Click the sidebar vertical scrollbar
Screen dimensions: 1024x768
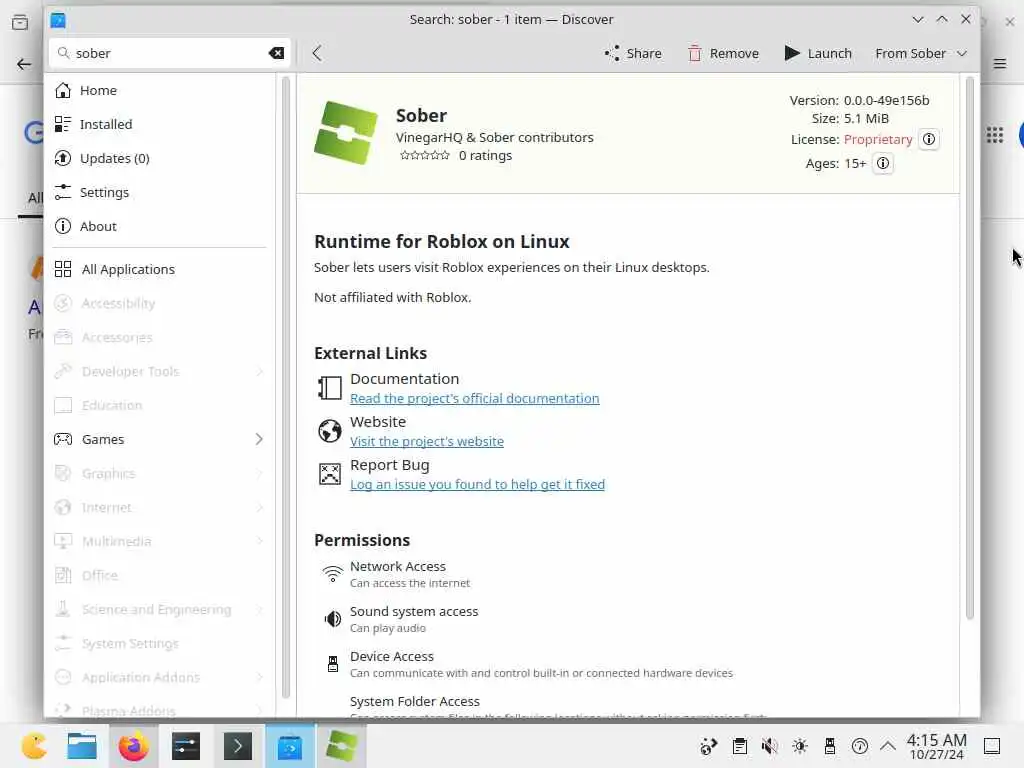pos(285,387)
